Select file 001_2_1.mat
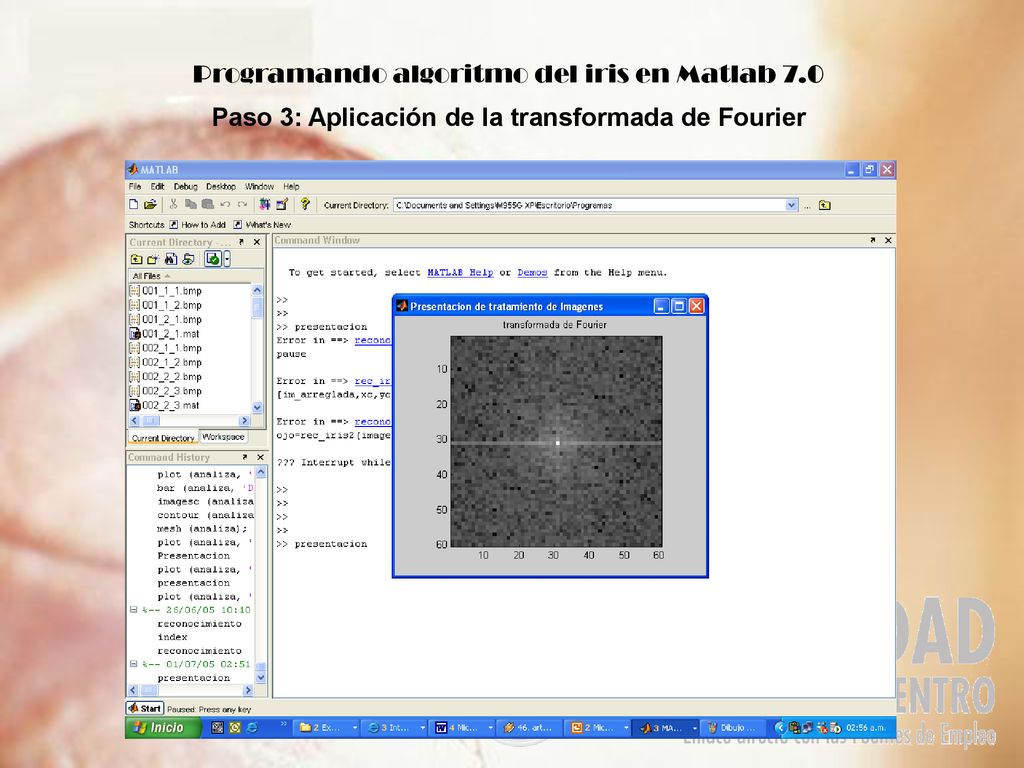The width and height of the screenshot is (1024, 768). [165, 334]
